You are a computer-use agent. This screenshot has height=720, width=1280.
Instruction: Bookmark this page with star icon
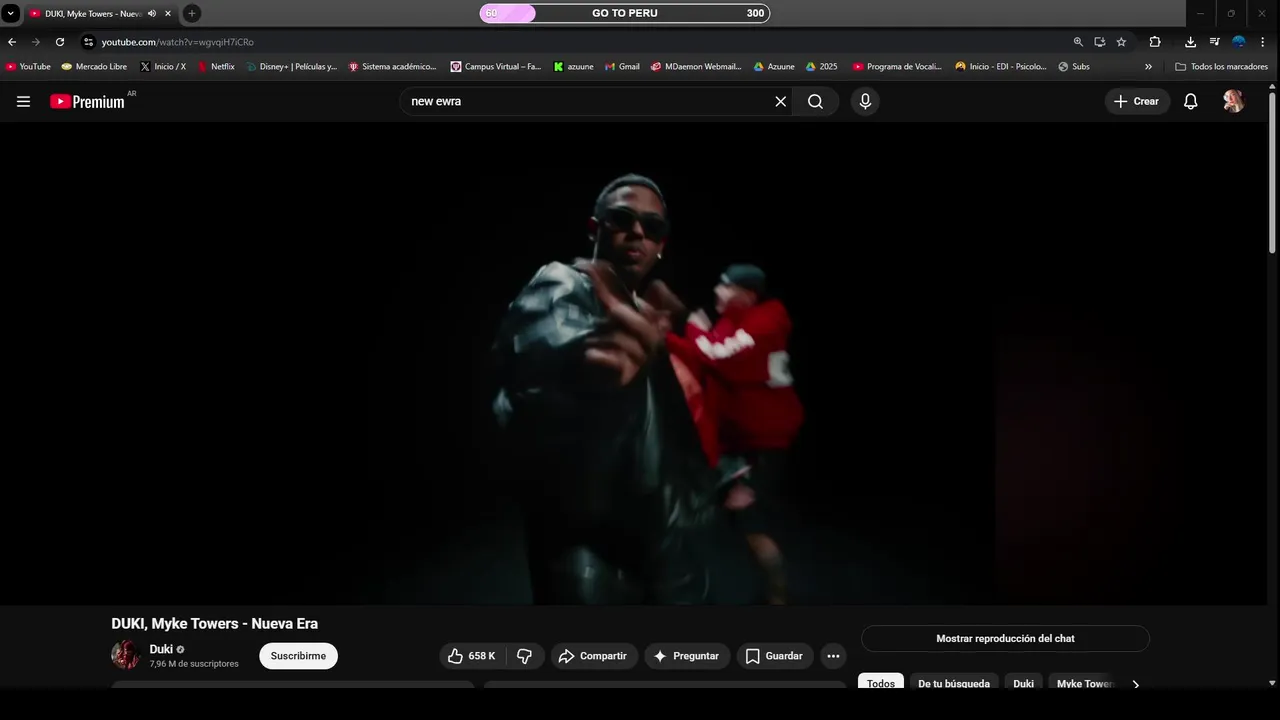pyautogui.click(x=1122, y=42)
